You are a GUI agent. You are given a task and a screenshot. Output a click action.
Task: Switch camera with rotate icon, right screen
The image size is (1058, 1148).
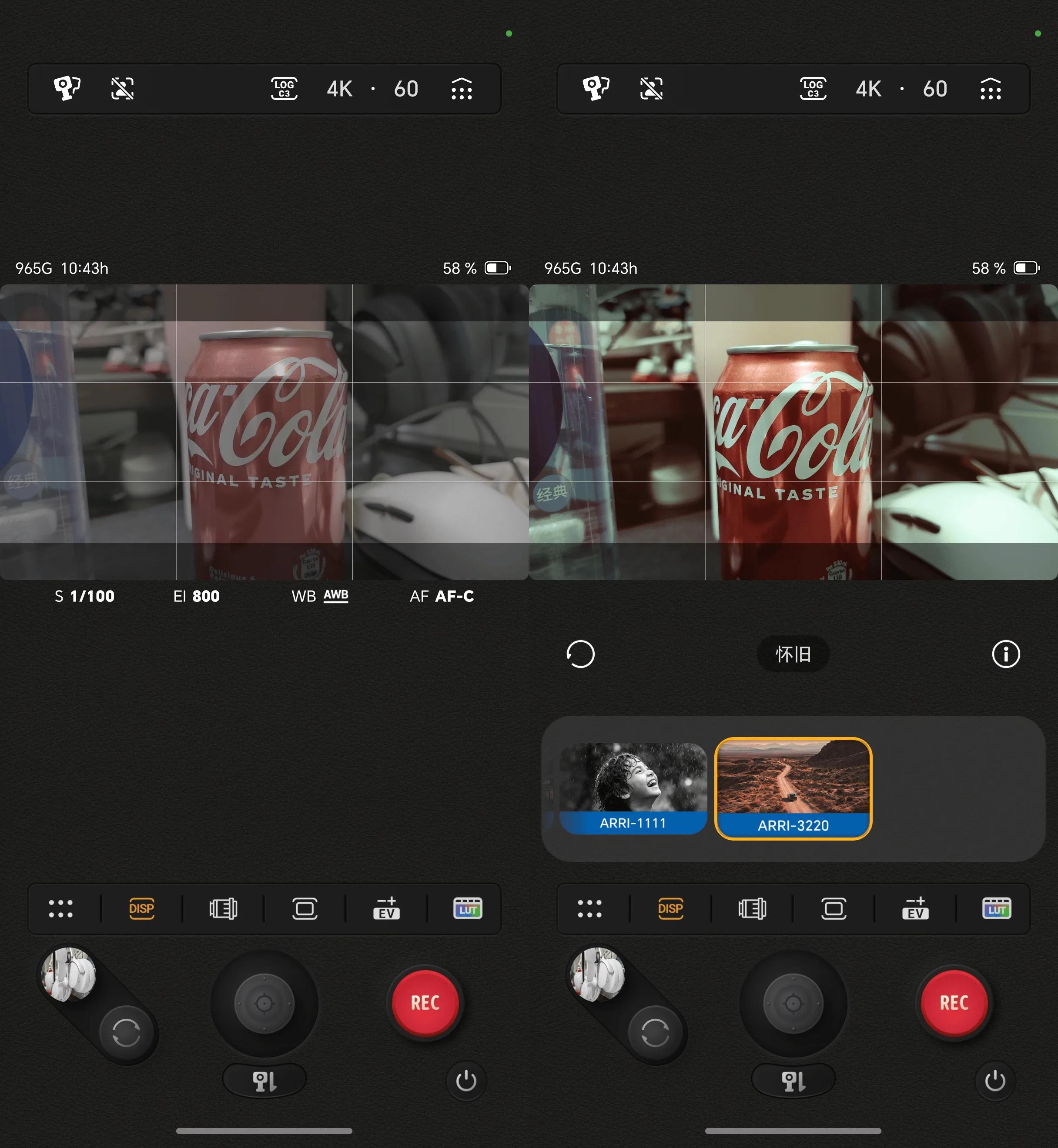pyautogui.click(x=656, y=1032)
